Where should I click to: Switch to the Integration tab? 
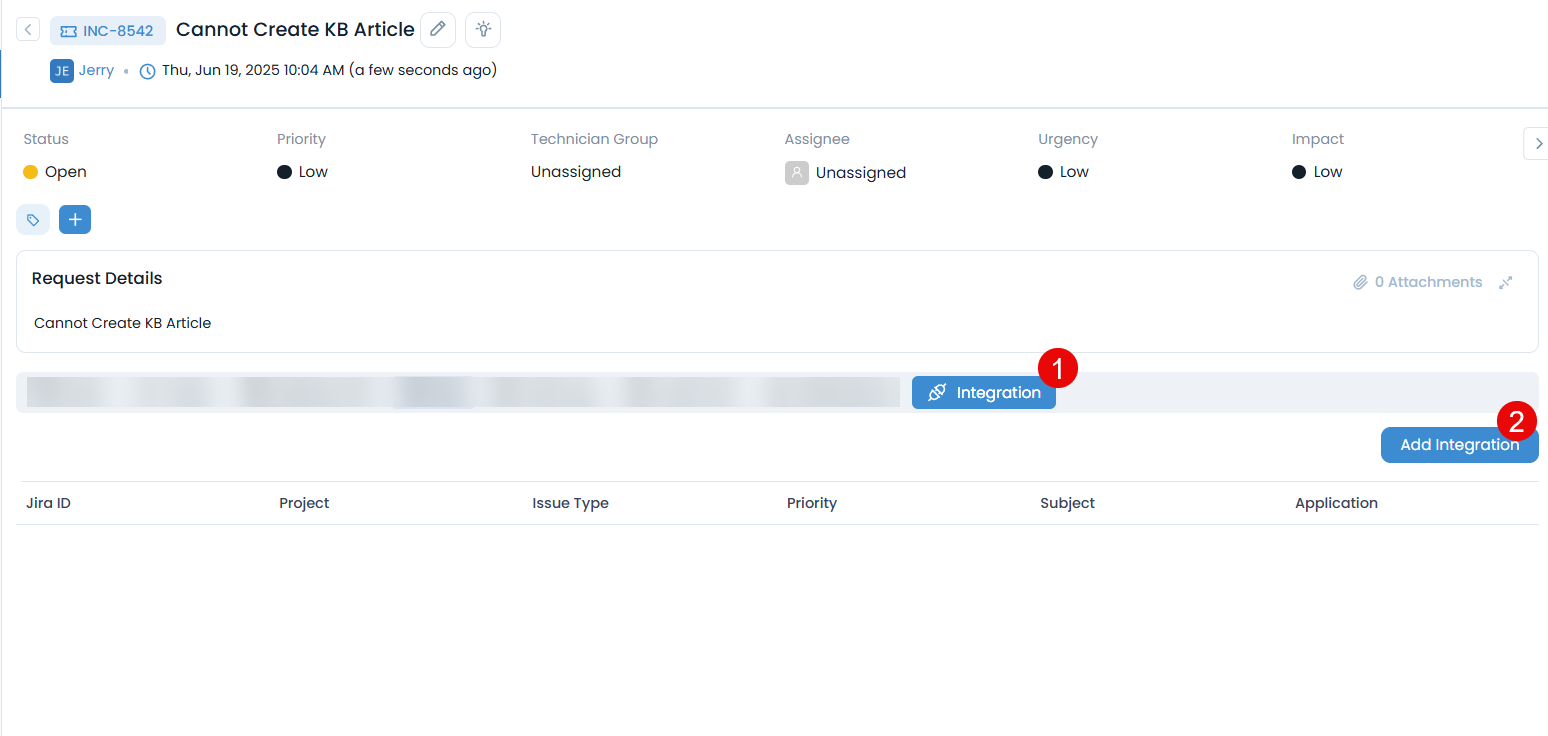pyautogui.click(x=984, y=392)
